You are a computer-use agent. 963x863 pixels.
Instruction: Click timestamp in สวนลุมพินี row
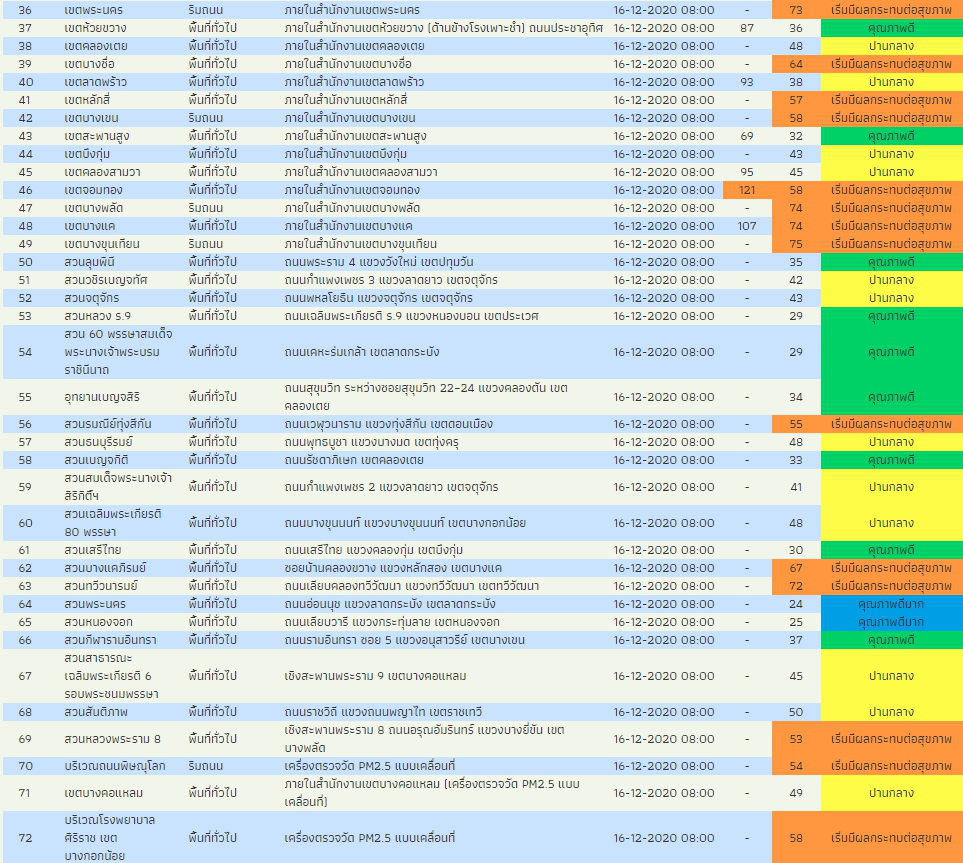(x=663, y=262)
